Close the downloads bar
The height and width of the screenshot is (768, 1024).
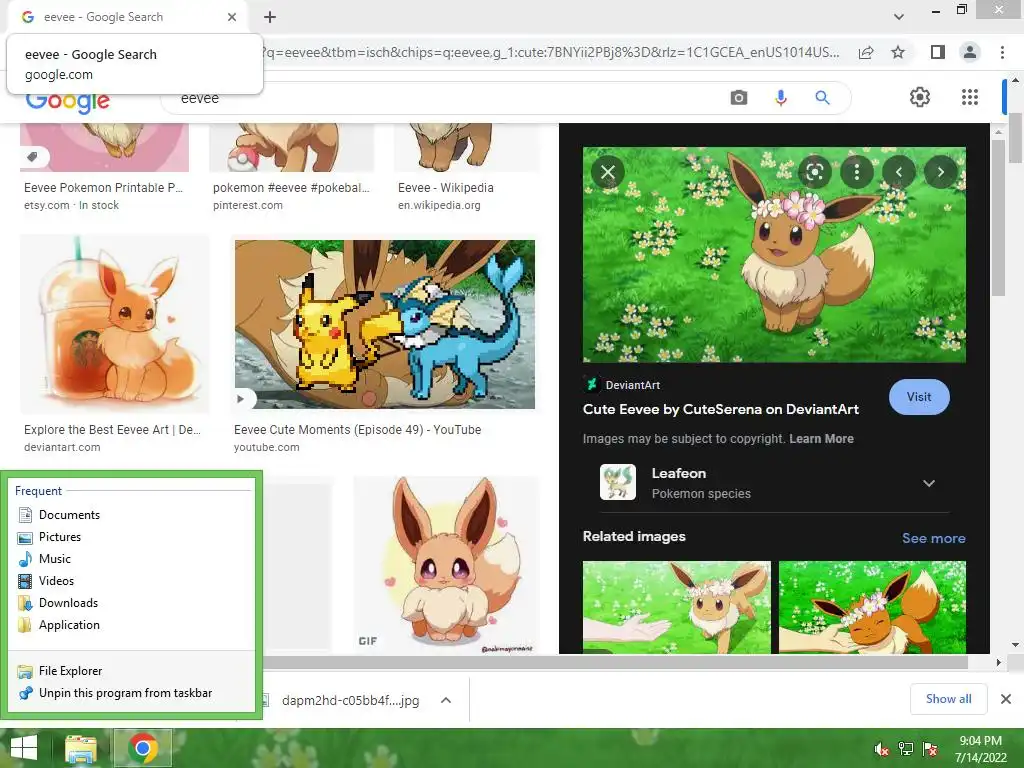tap(1006, 699)
